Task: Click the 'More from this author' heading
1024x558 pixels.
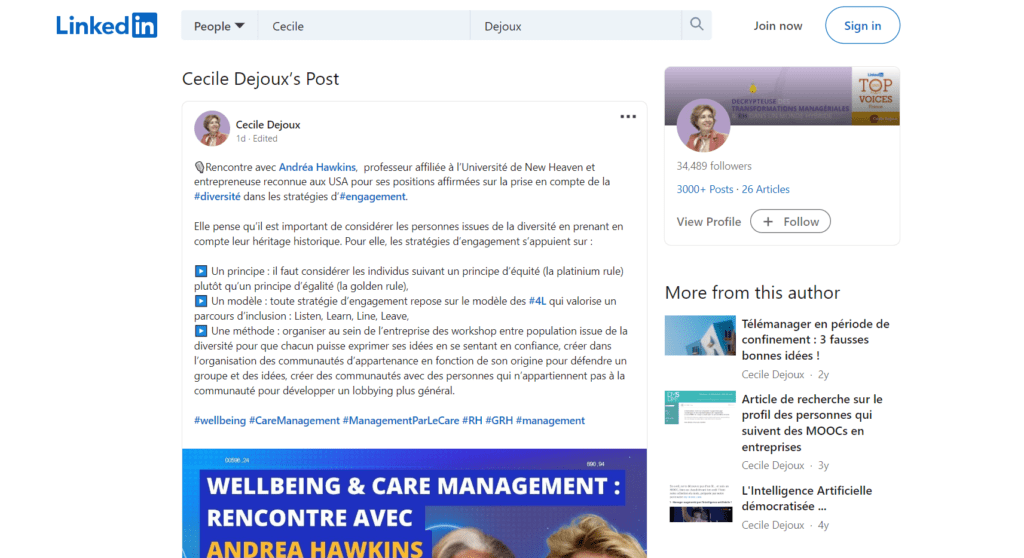Action: pyautogui.click(x=752, y=292)
